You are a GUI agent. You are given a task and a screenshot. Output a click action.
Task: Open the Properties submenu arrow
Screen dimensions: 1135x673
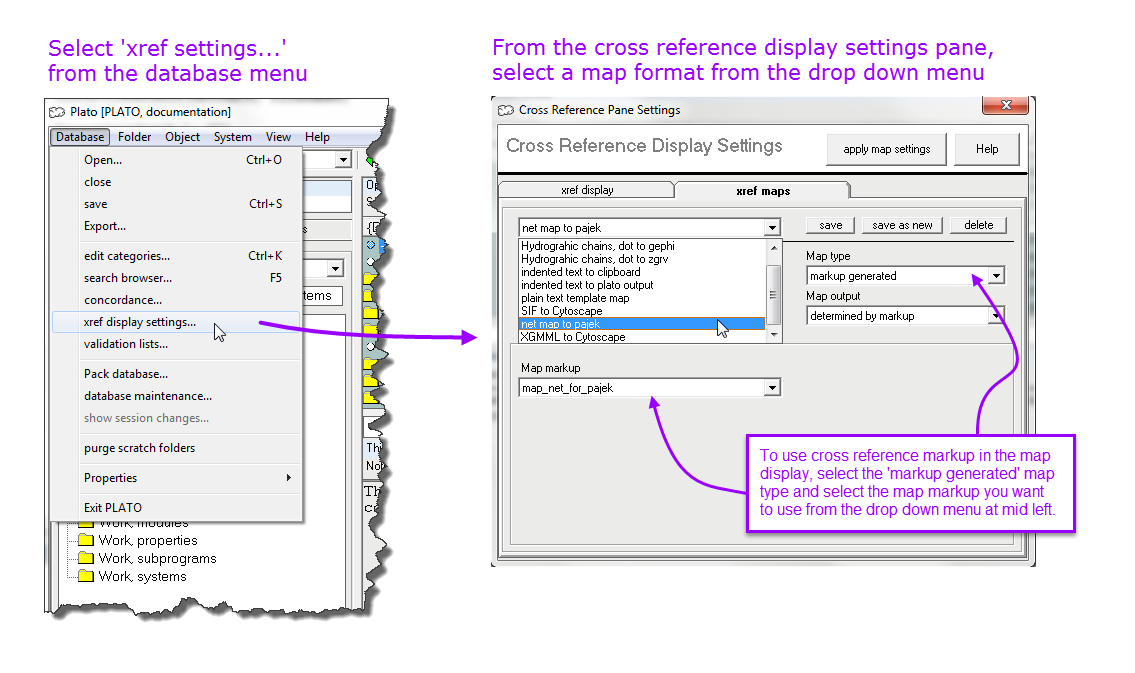[x=289, y=478]
